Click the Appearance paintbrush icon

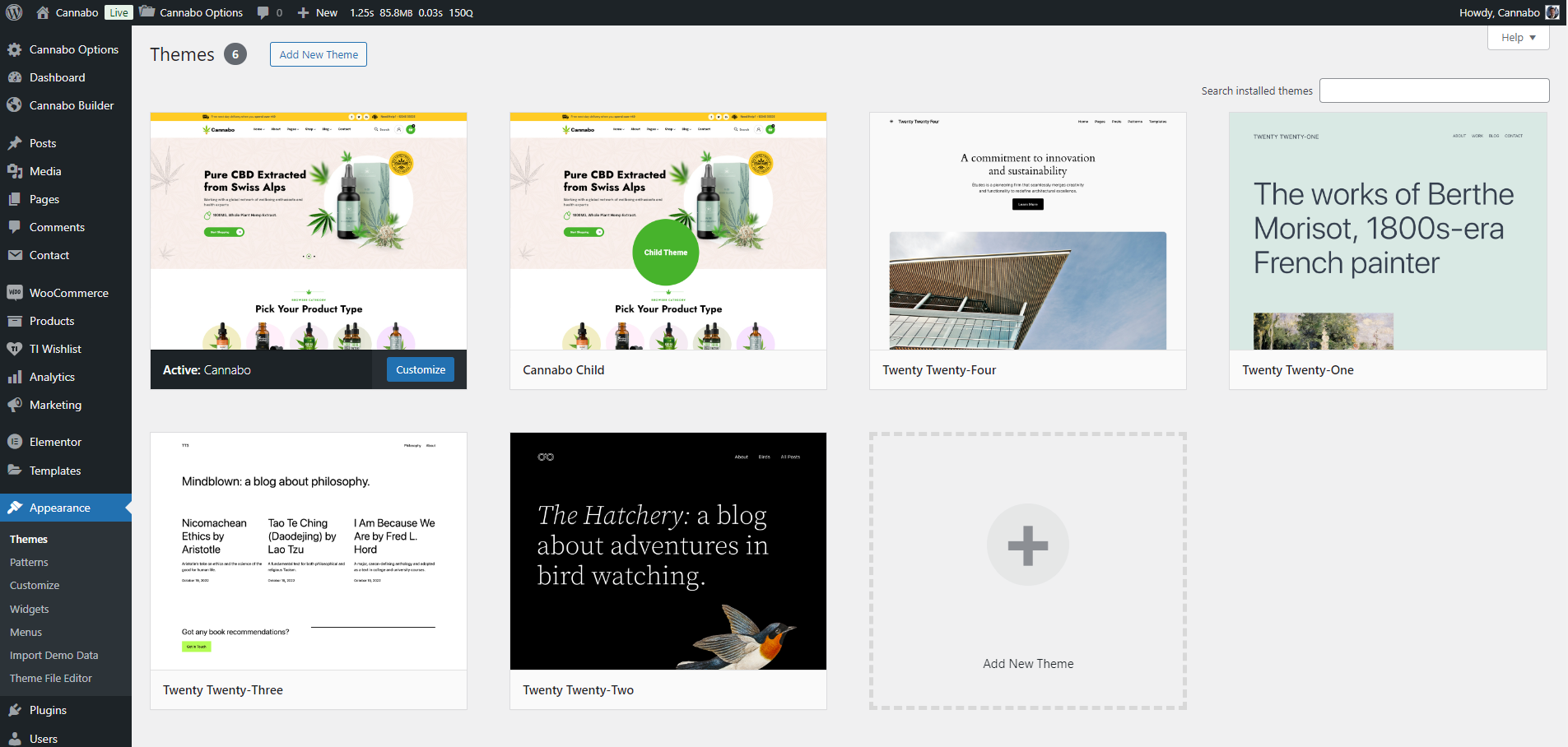coord(15,508)
